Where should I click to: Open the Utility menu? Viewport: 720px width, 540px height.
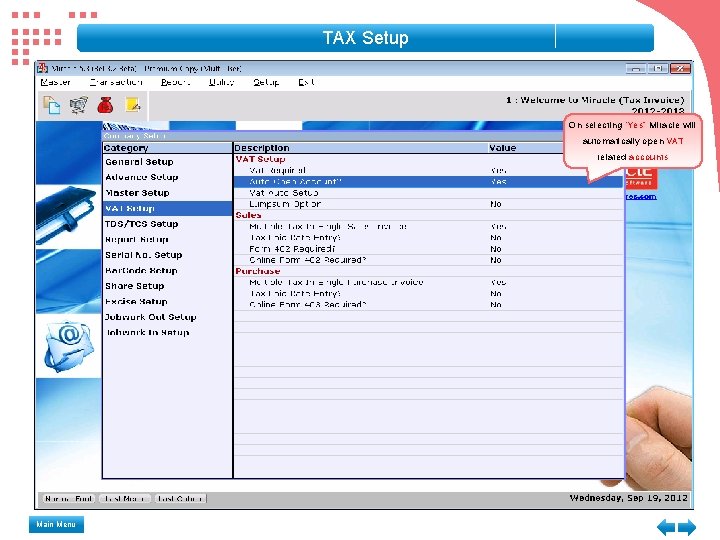click(x=221, y=82)
